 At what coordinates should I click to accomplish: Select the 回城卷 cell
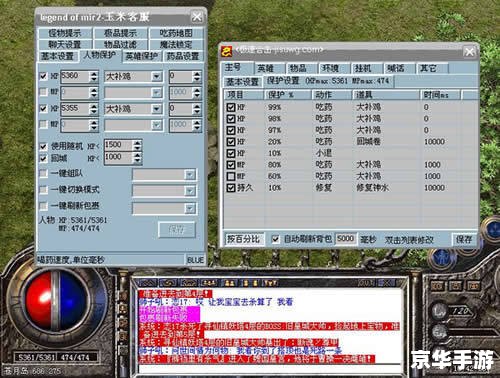369,142
